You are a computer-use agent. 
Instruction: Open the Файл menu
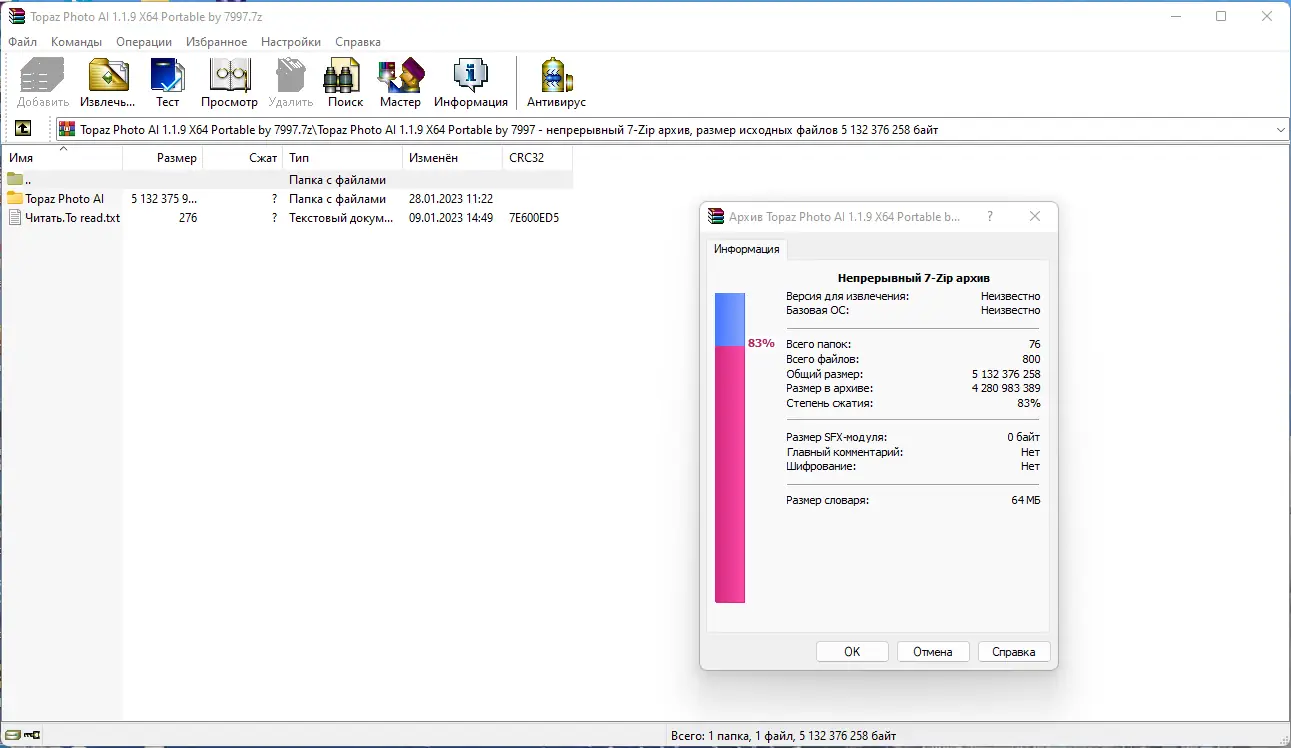pyautogui.click(x=22, y=42)
